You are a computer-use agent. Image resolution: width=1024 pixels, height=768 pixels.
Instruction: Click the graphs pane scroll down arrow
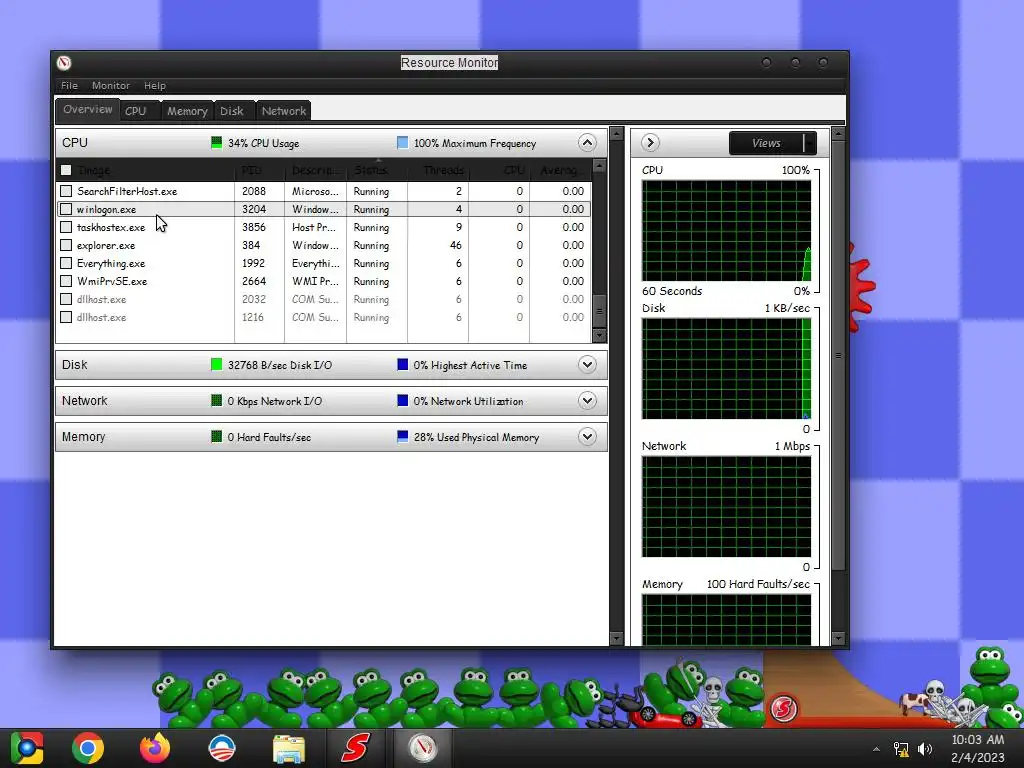(839, 638)
